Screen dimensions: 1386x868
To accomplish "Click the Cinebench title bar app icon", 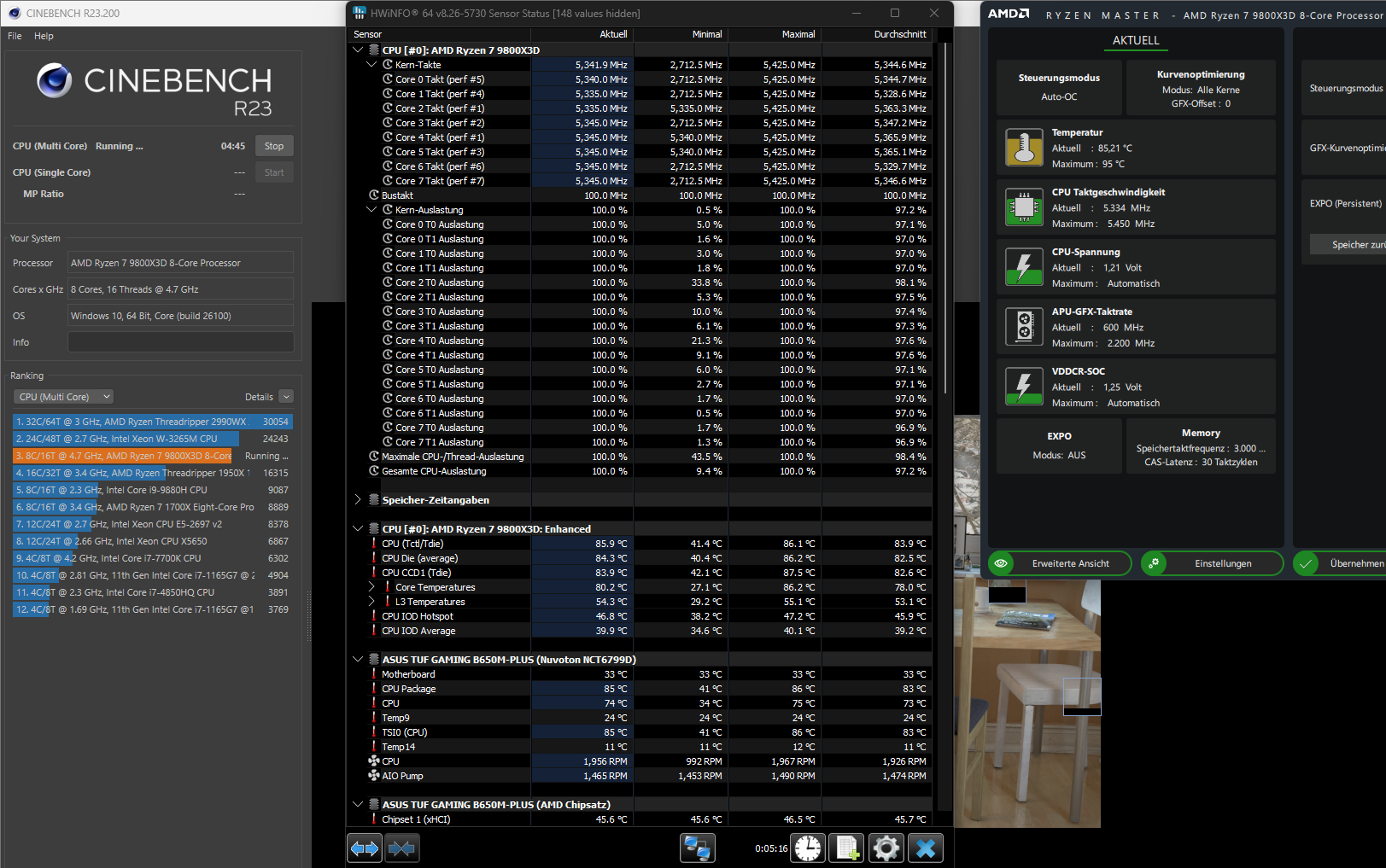I will point(14,13).
